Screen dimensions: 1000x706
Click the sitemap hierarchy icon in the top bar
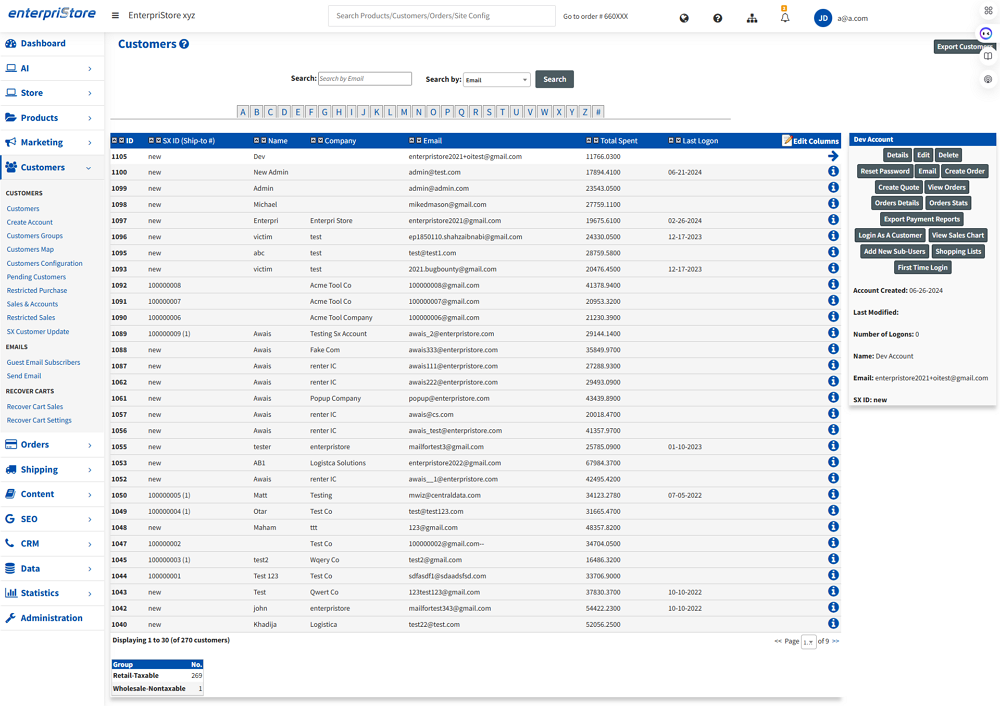[752, 18]
